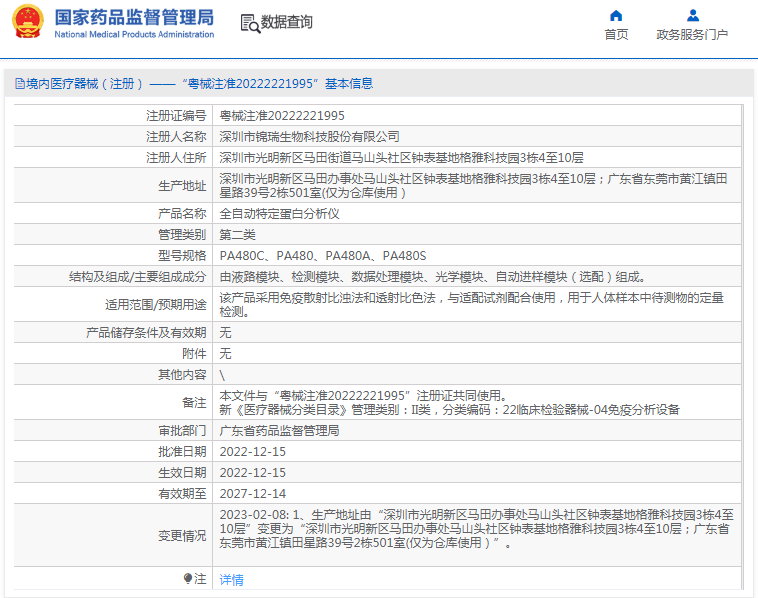This screenshot has height=598, width=758.
Task: Select the 注册证编号 row label
Action: (176, 116)
